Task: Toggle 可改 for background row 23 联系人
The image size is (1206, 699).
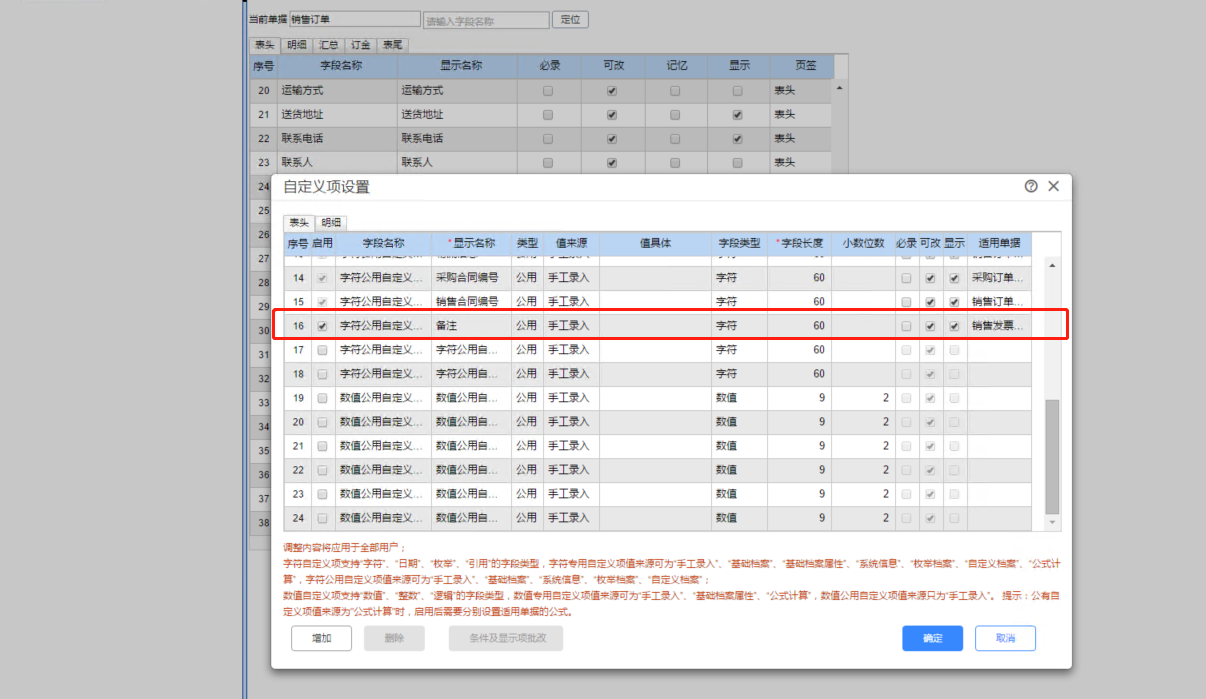Action: click(x=612, y=163)
